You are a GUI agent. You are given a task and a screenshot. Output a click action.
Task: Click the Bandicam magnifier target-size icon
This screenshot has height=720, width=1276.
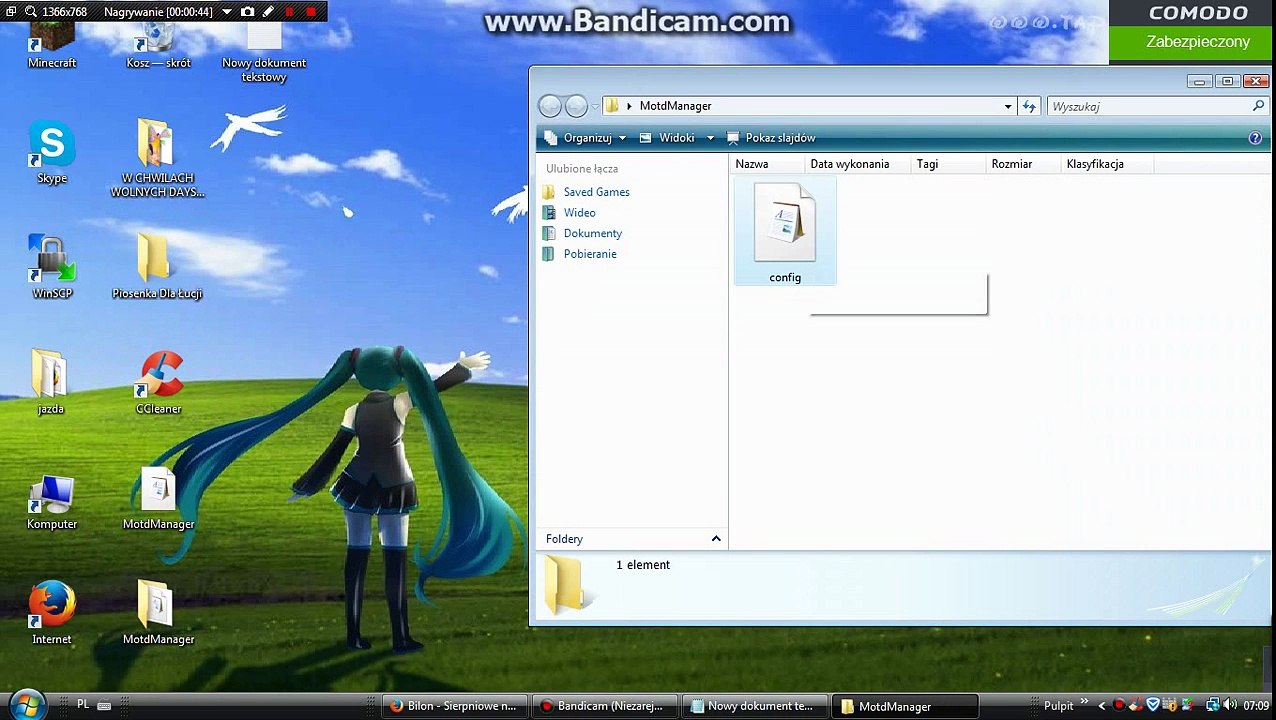[32, 12]
